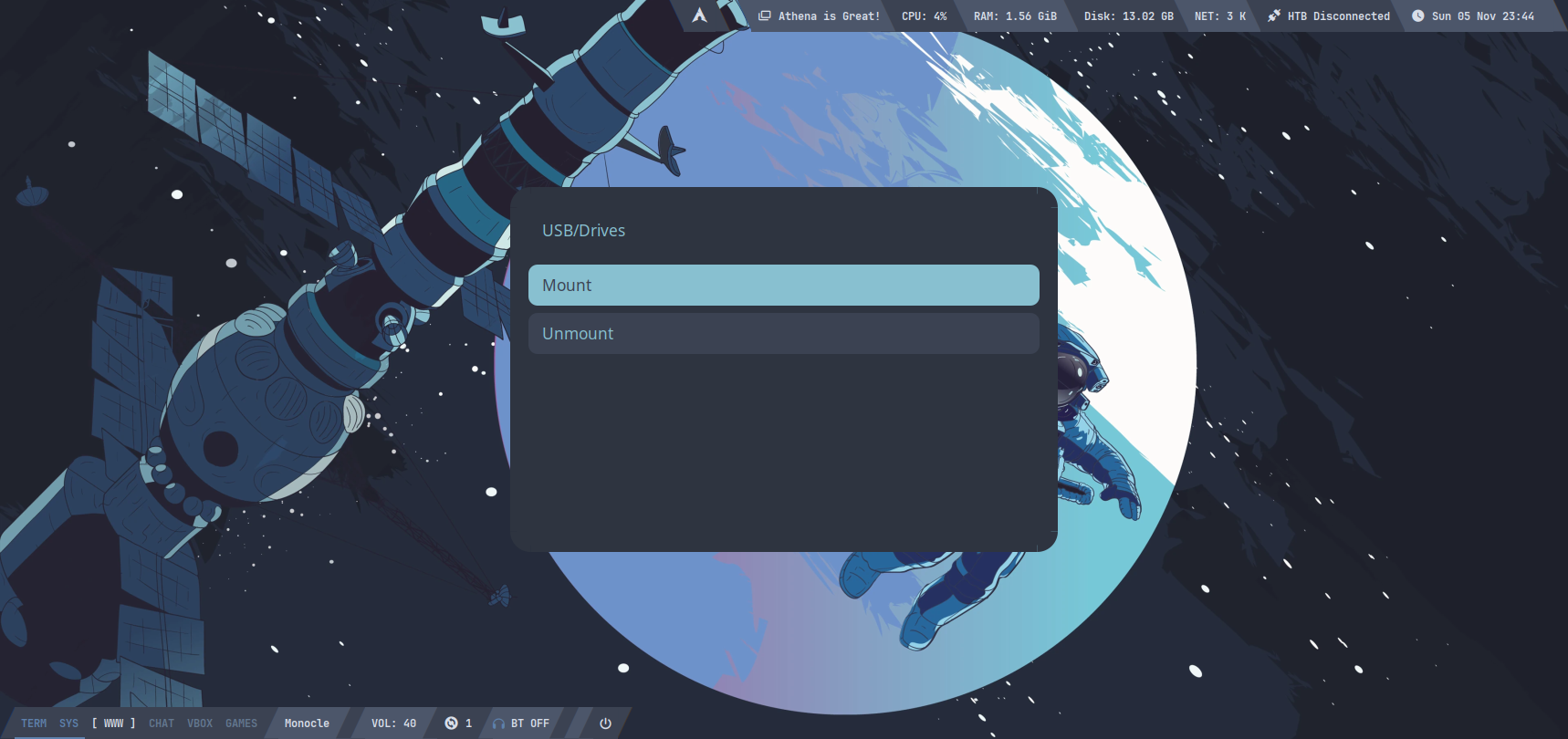The height and width of the screenshot is (739, 1568).
Task: Open the power menu icon
Action: 605,723
